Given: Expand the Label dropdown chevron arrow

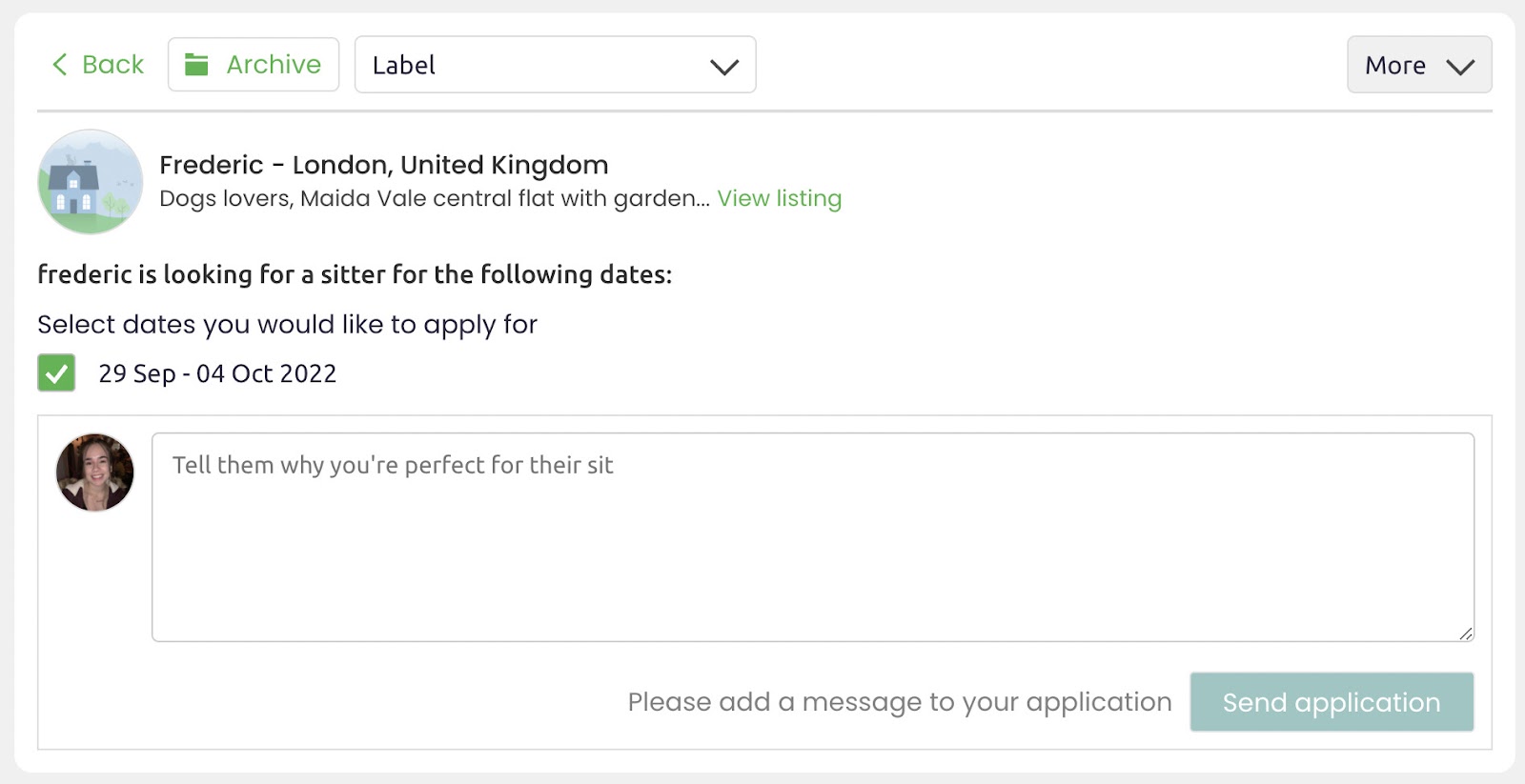Looking at the screenshot, I should [724, 67].
